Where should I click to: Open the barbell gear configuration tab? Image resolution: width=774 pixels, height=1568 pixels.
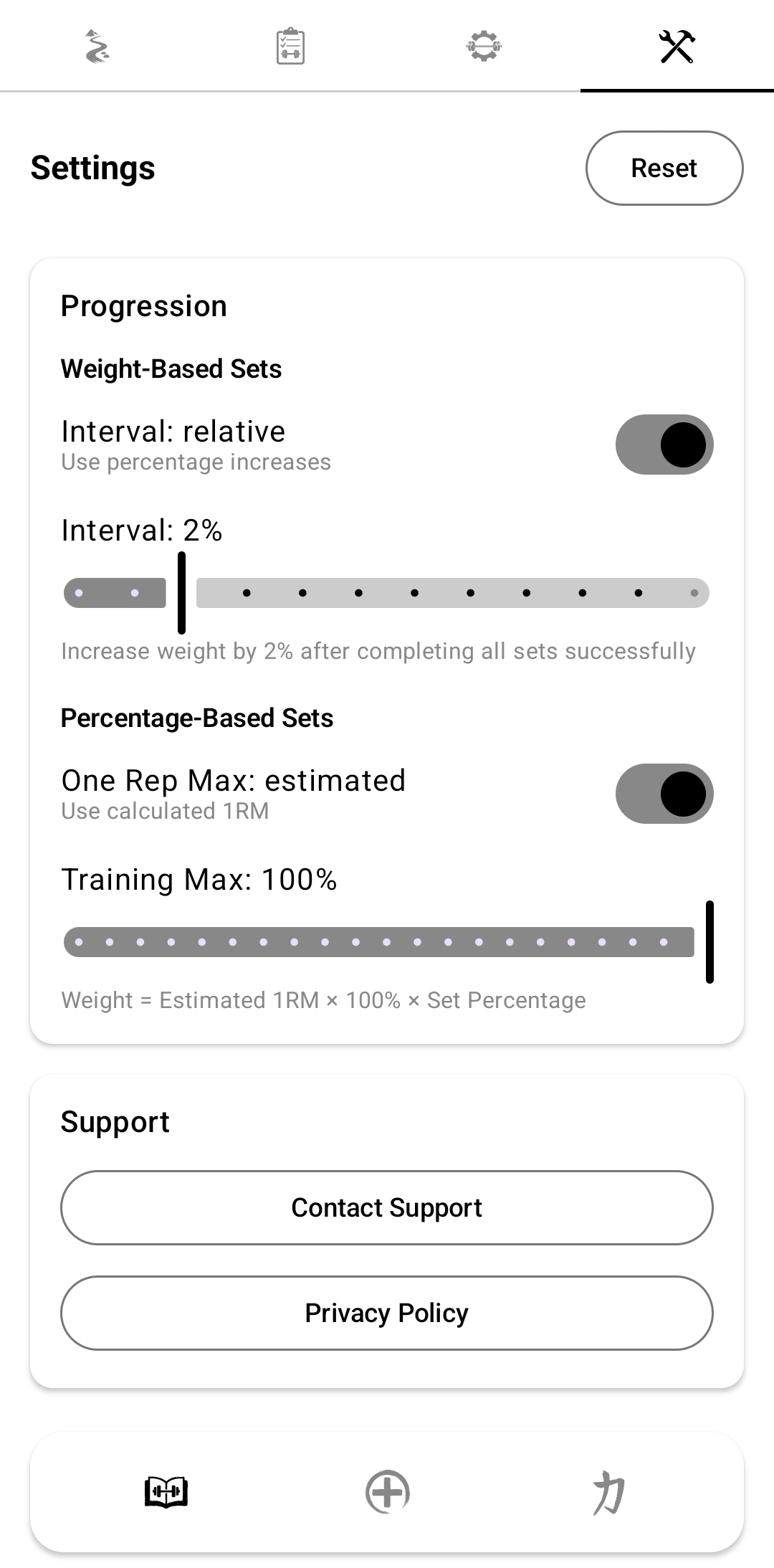click(x=484, y=47)
